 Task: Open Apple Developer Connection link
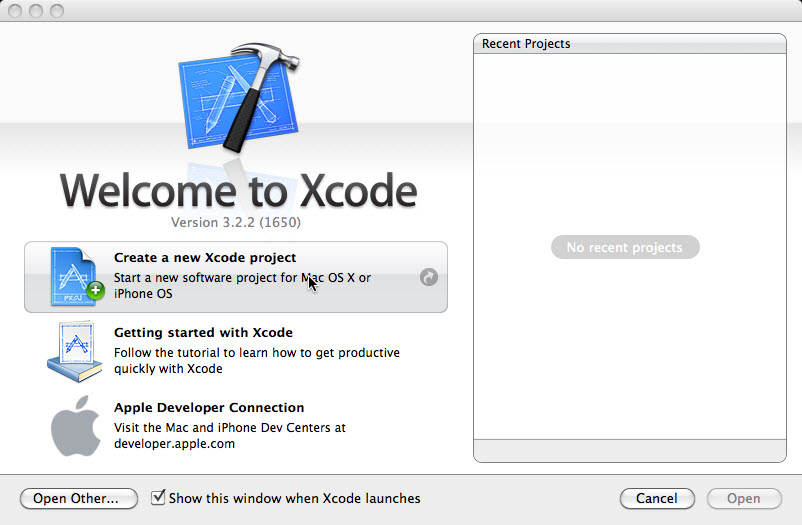[x=236, y=426]
